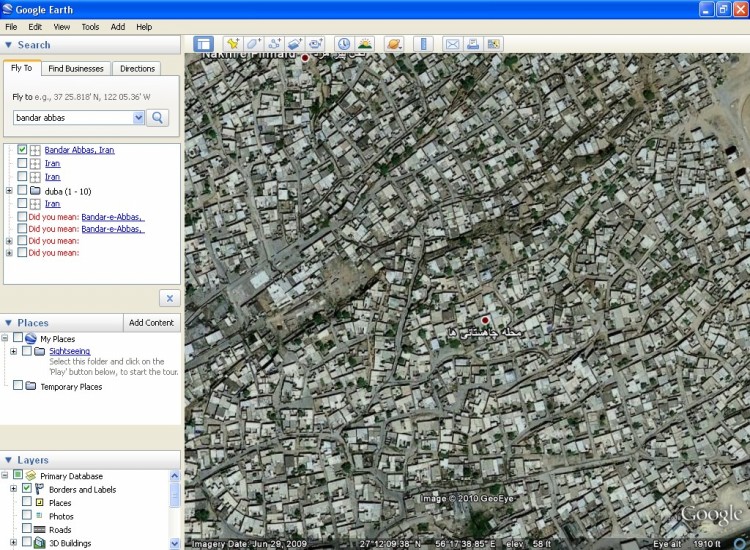The image size is (750, 550).
Task: Enable the My Places checkbox
Action: pos(18,338)
